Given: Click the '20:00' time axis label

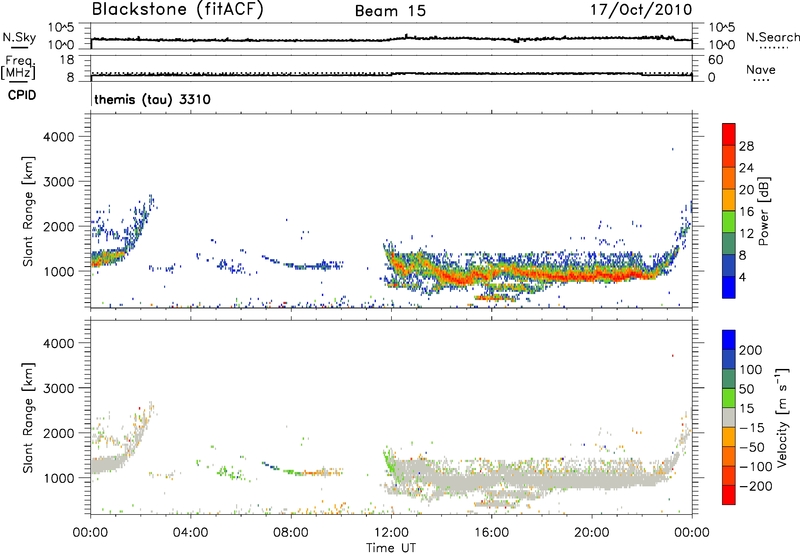Looking at the screenshot, I should point(591,533).
